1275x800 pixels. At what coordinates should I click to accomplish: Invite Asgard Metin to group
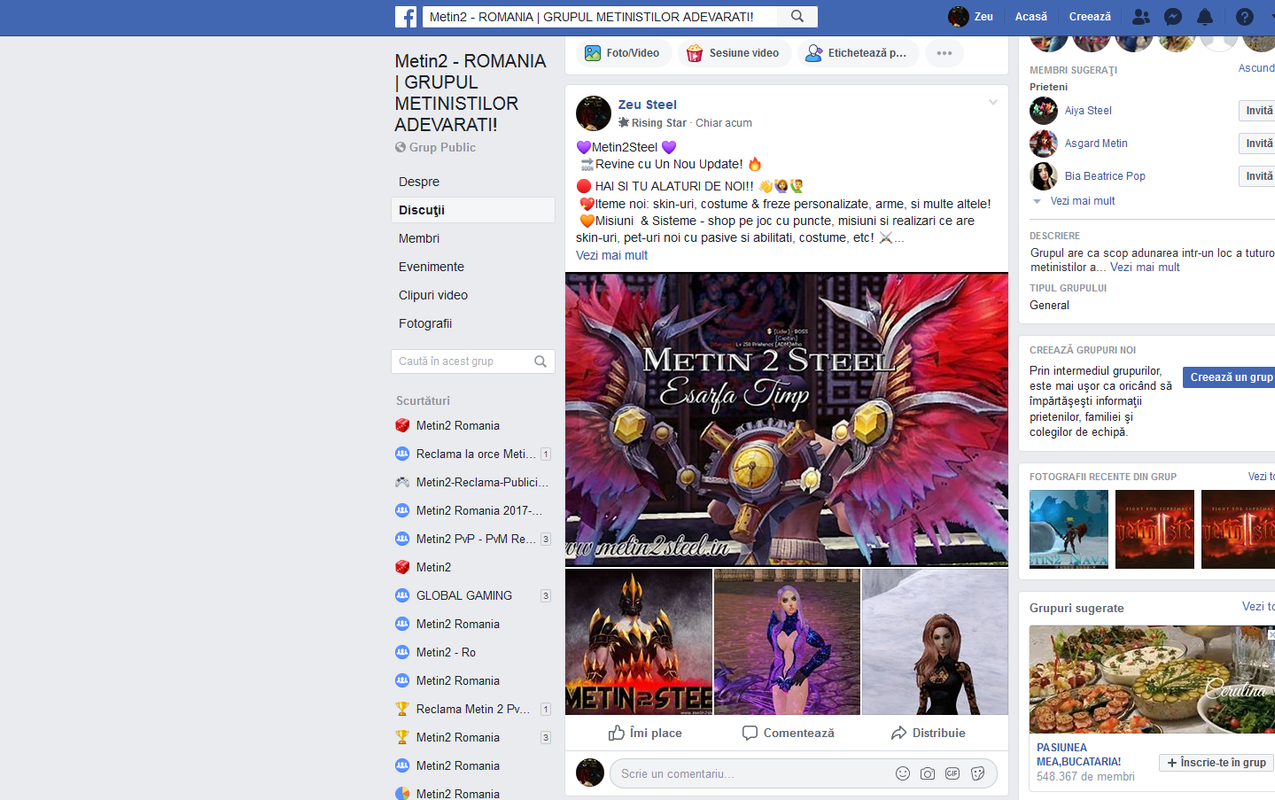(1258, 144)
